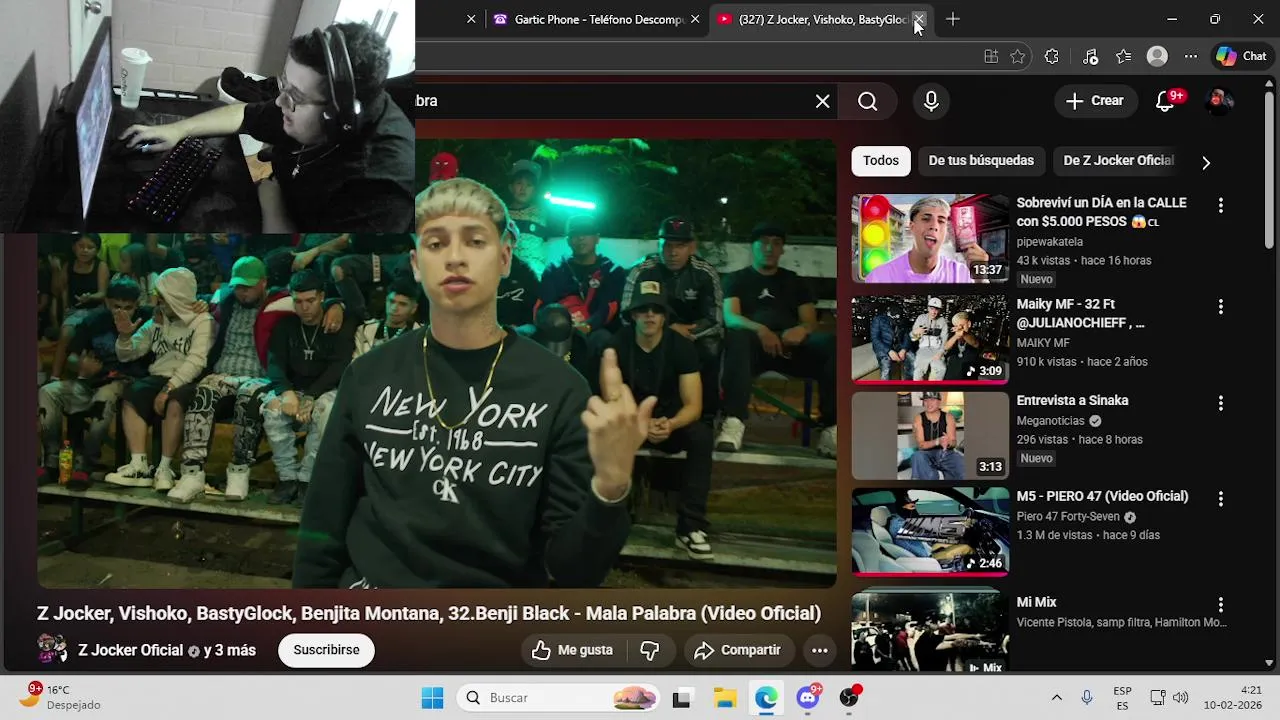Open the YouTube account avatar menu
1280x720 pixels.
tap(1219, 101)
